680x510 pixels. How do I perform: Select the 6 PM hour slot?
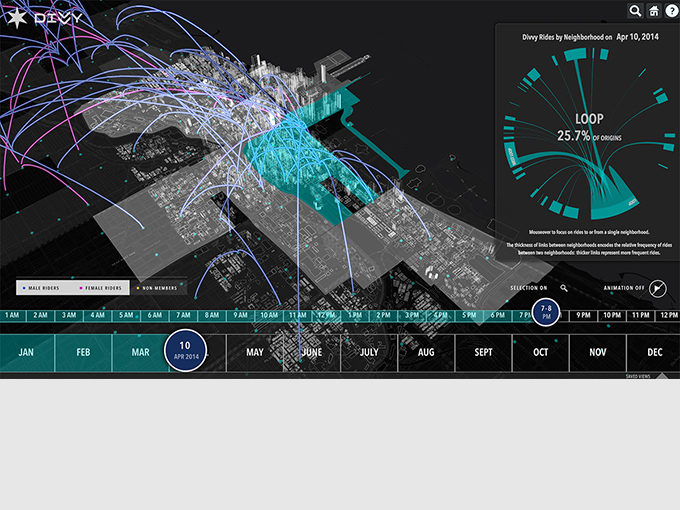coord(498,315)
